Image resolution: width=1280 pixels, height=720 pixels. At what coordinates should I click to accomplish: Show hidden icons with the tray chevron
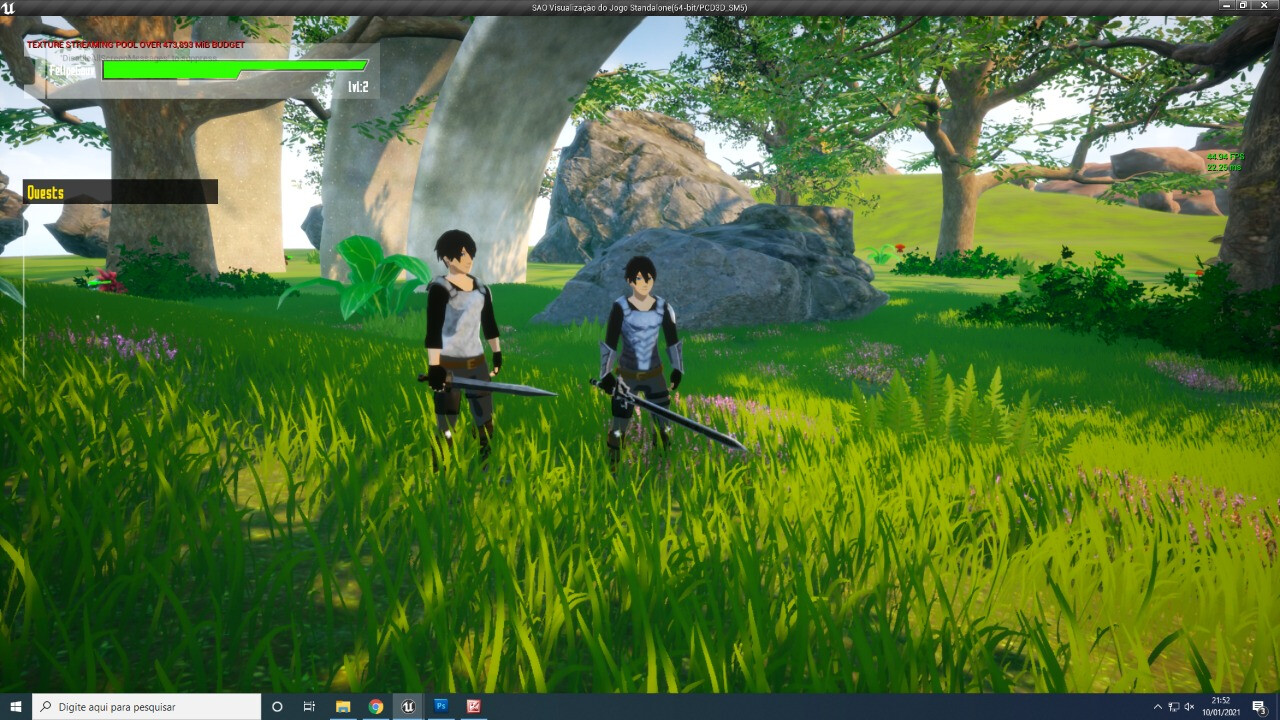1158,707
